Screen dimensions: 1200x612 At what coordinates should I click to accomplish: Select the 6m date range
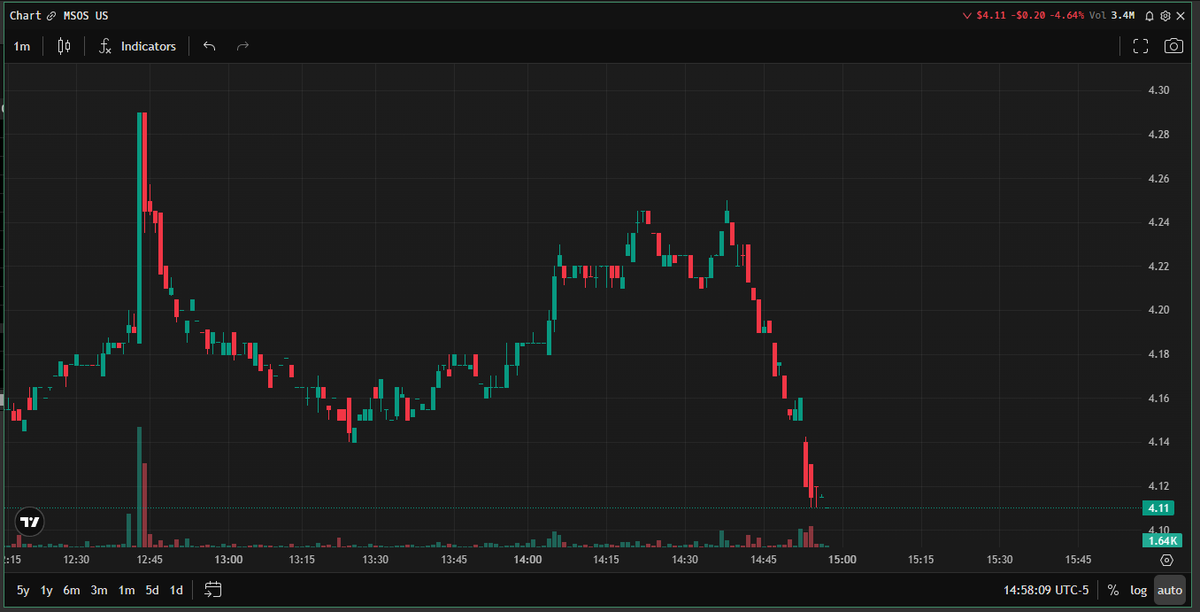[71, 590]
